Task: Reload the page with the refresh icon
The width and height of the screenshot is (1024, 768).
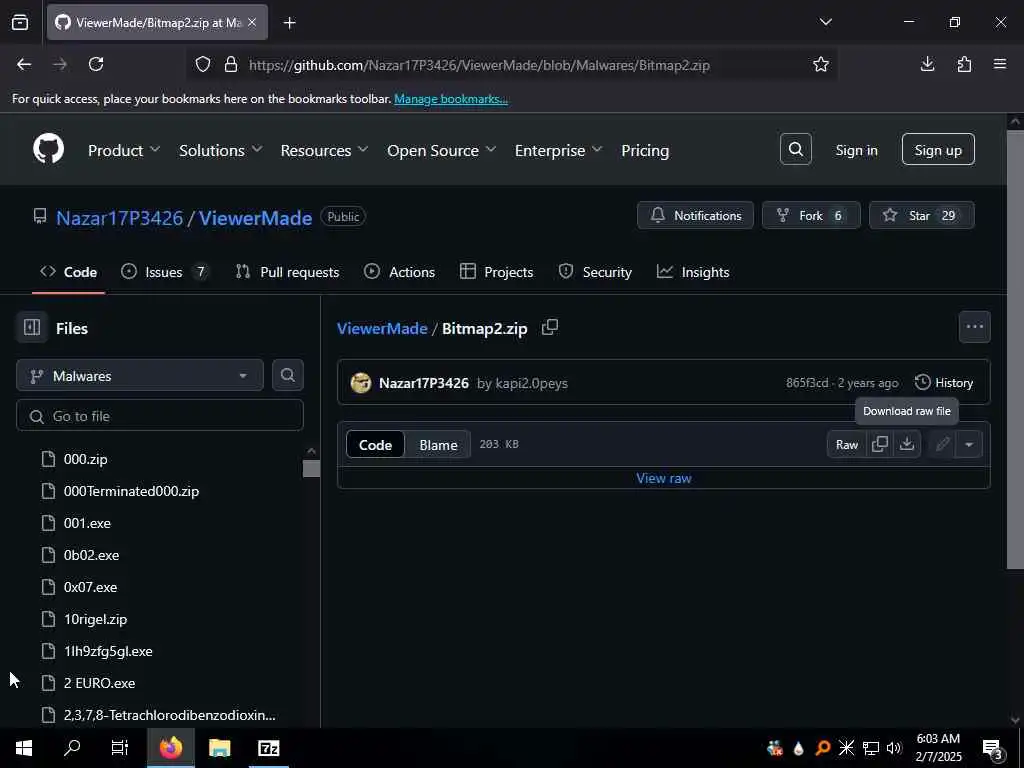Action: tap(96, 64)
